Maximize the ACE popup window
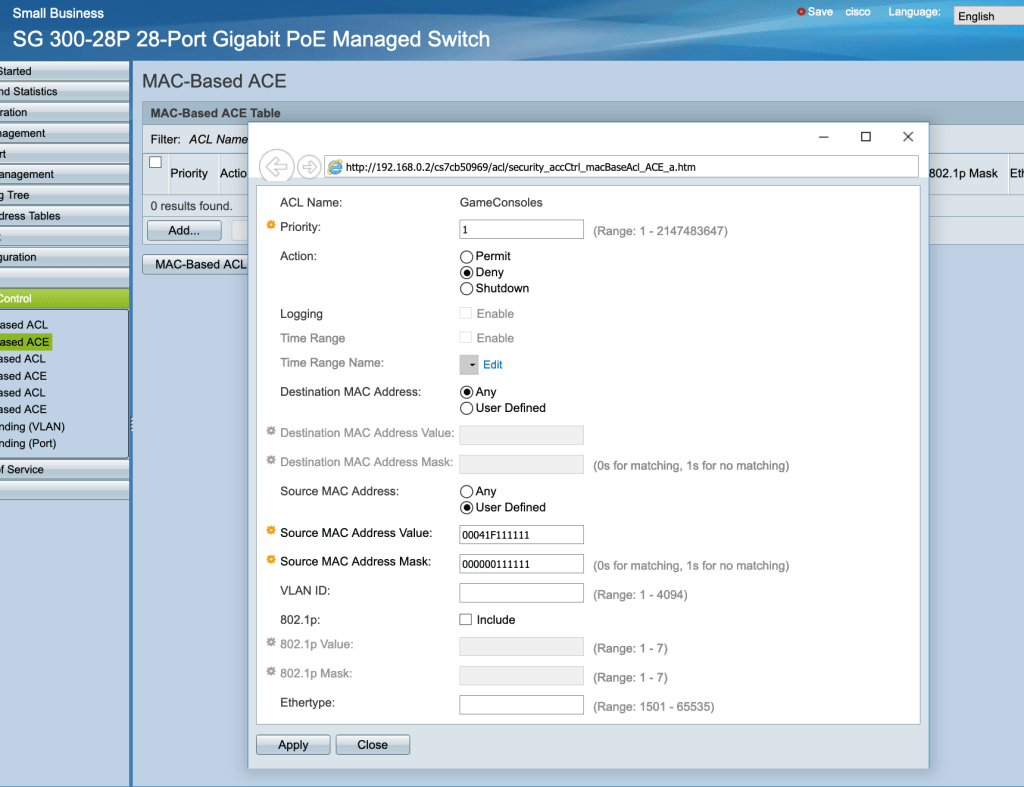This screenshot has height=787, width=1024. click(x=866, y=137)
